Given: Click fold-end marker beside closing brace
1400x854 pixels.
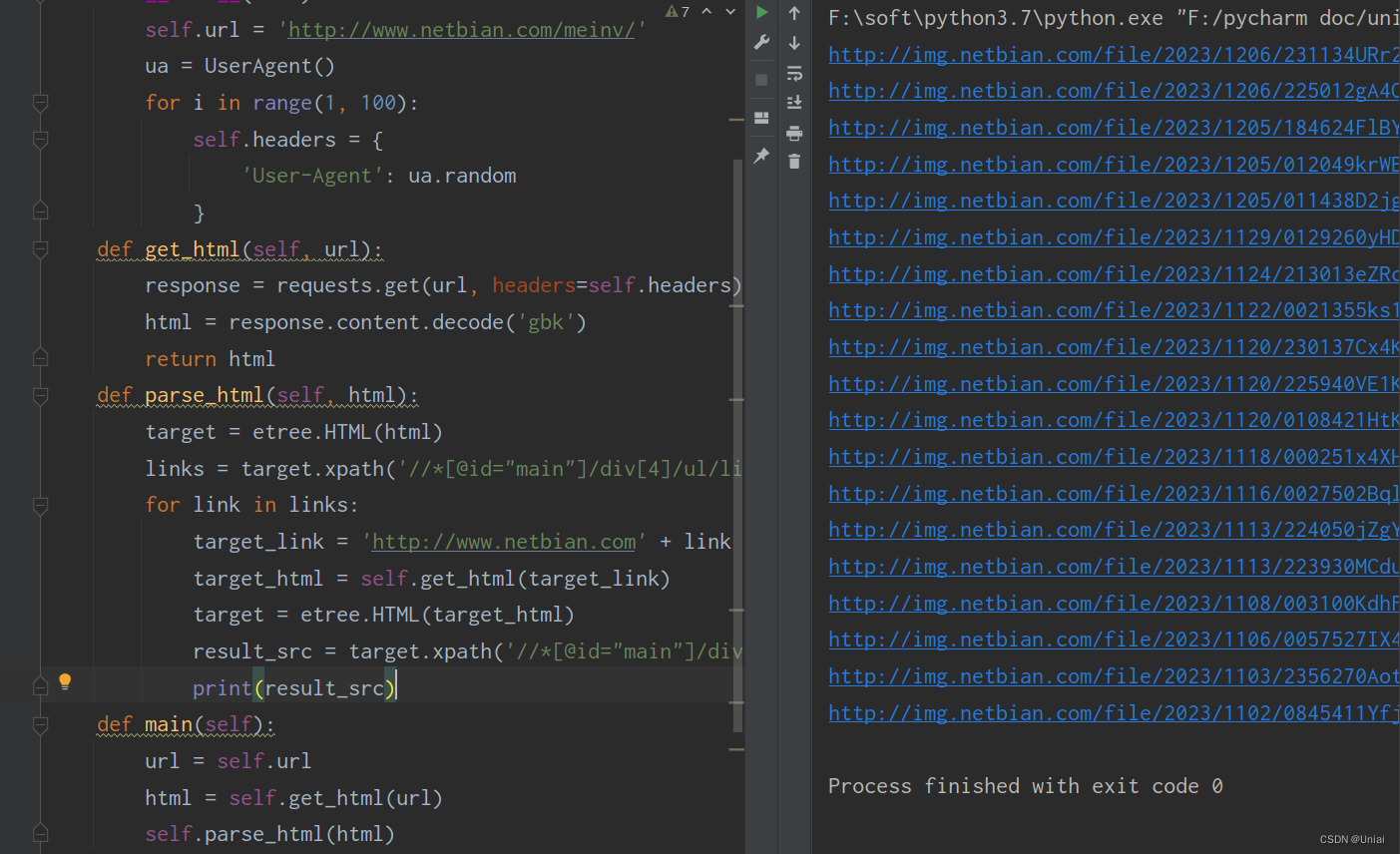Looking at the screenshot, I should point(41,211).
